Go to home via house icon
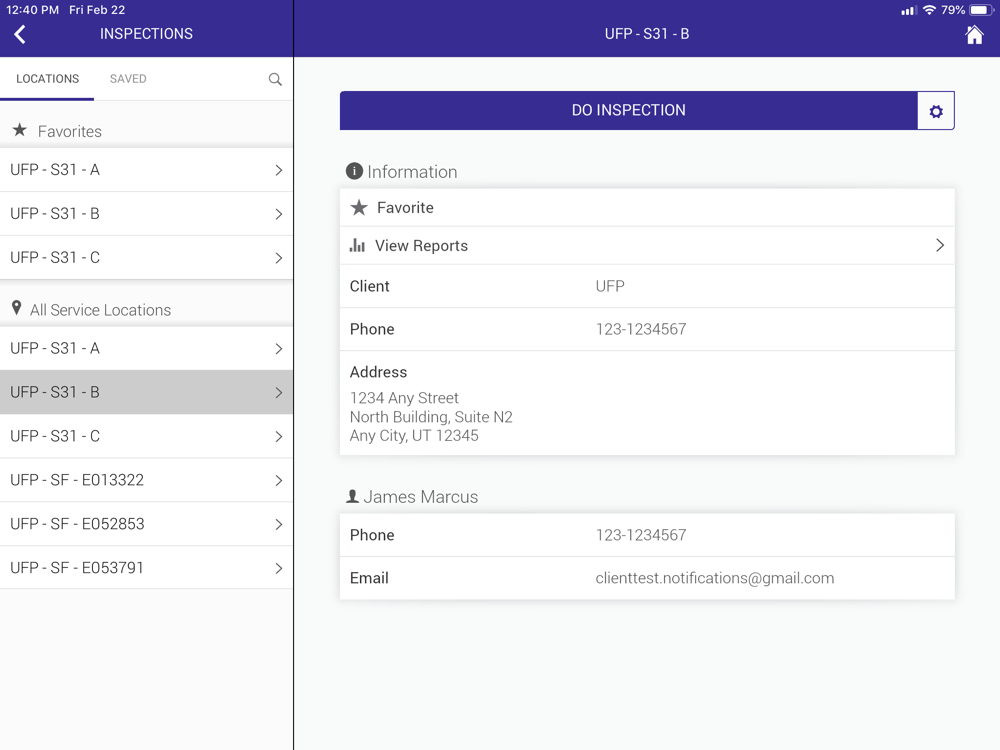Viewport: 1000px width, 750px height. (974, 34)
